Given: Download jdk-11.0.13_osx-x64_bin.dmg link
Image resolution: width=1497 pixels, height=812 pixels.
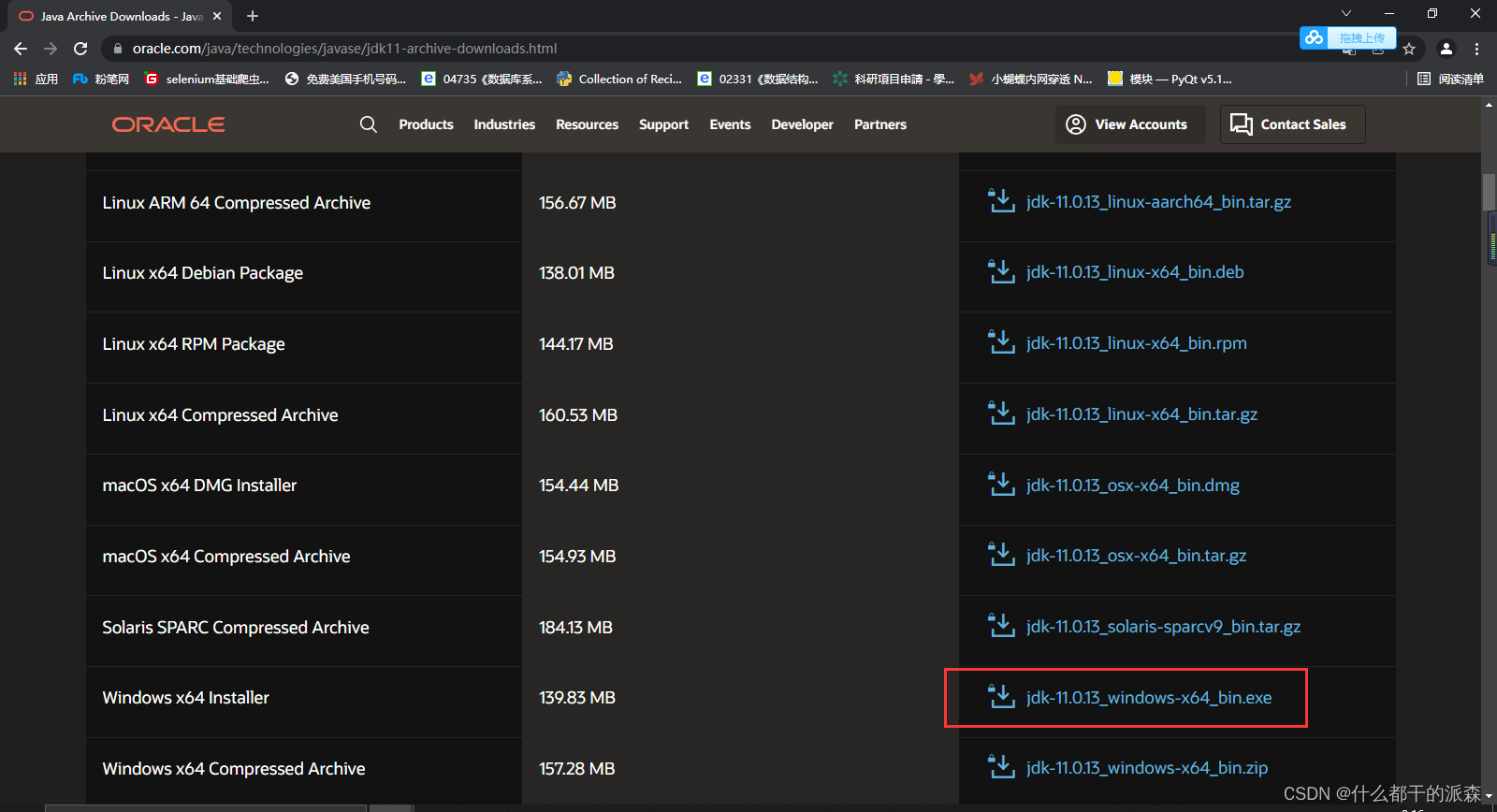Looking at the screenshot, I should (1133, 486).
